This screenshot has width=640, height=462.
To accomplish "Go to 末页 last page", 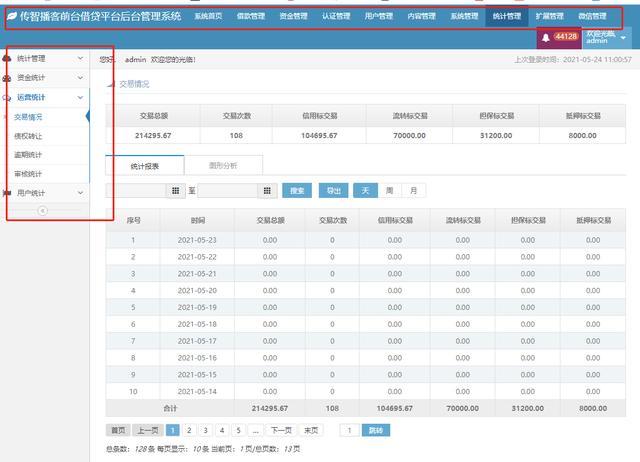I will (x=311, y=430).
